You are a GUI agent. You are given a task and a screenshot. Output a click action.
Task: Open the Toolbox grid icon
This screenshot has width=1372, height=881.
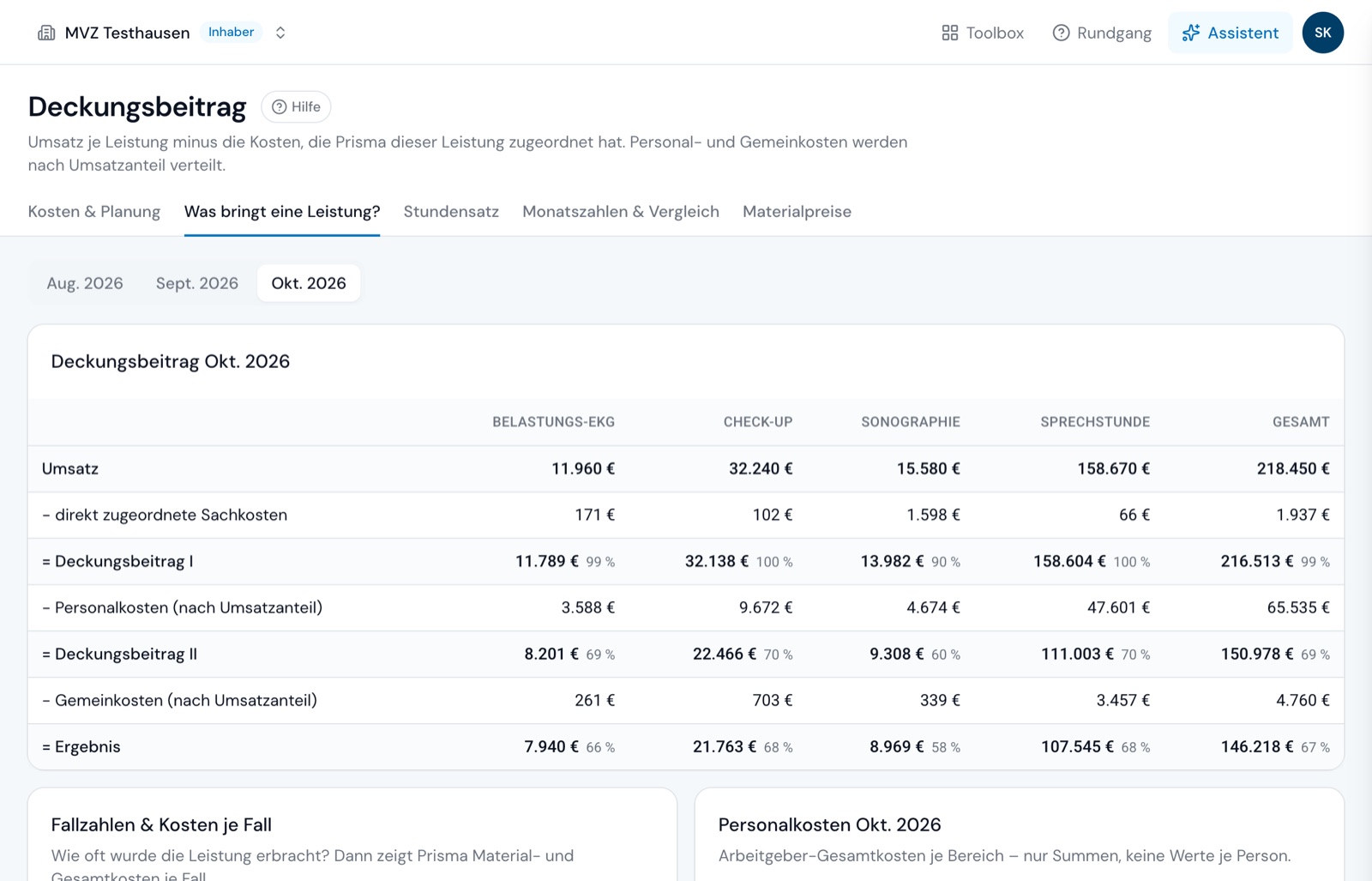[949, 33]
